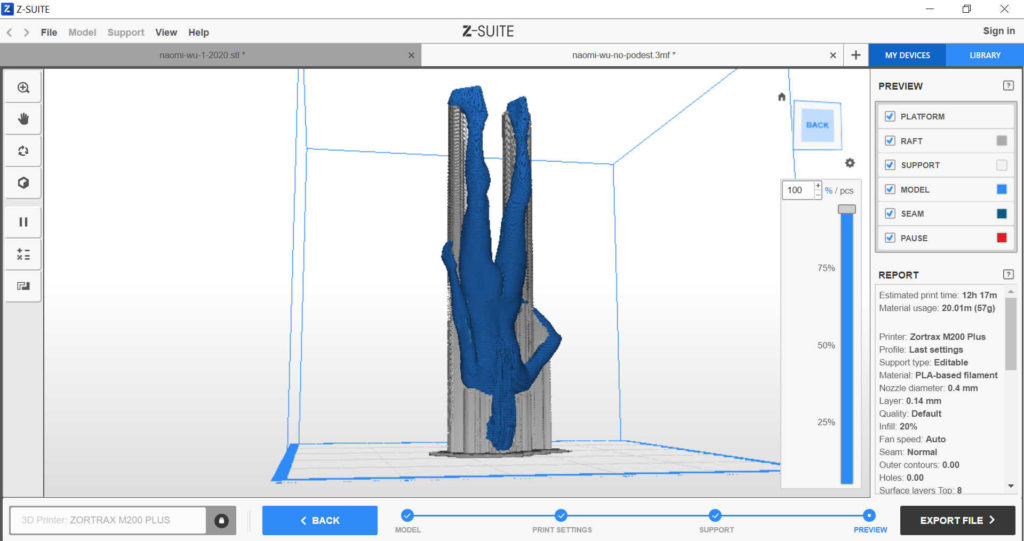
Task: Go to PREVIEW step in workflow
Action: click(870, 516)
